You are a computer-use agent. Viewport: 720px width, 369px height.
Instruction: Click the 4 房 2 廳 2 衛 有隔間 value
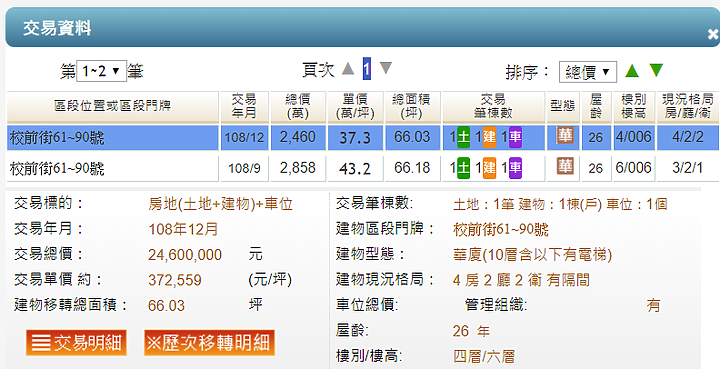521,280
